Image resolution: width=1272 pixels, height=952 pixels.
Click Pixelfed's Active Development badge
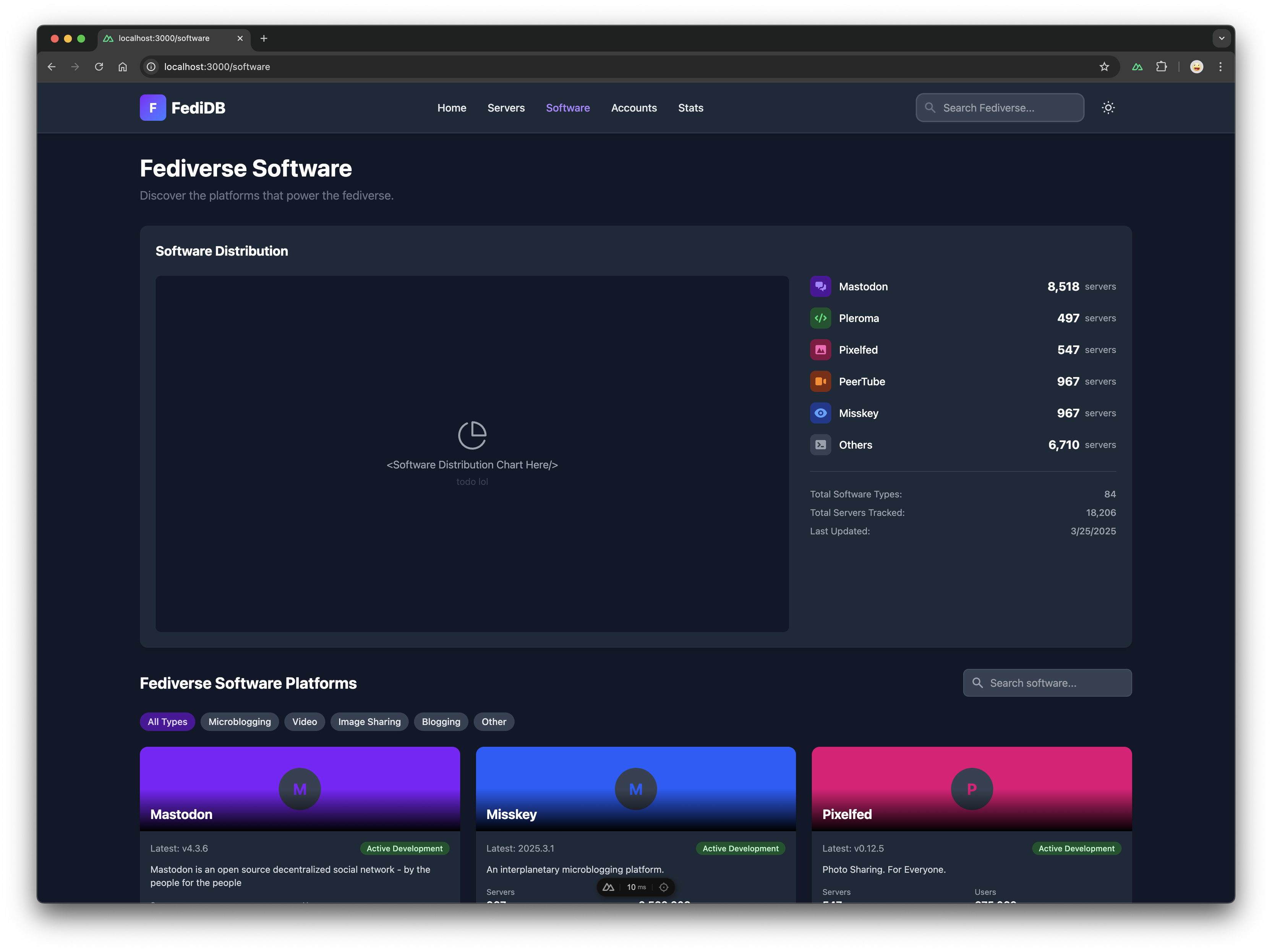(x=1076, y=848)
